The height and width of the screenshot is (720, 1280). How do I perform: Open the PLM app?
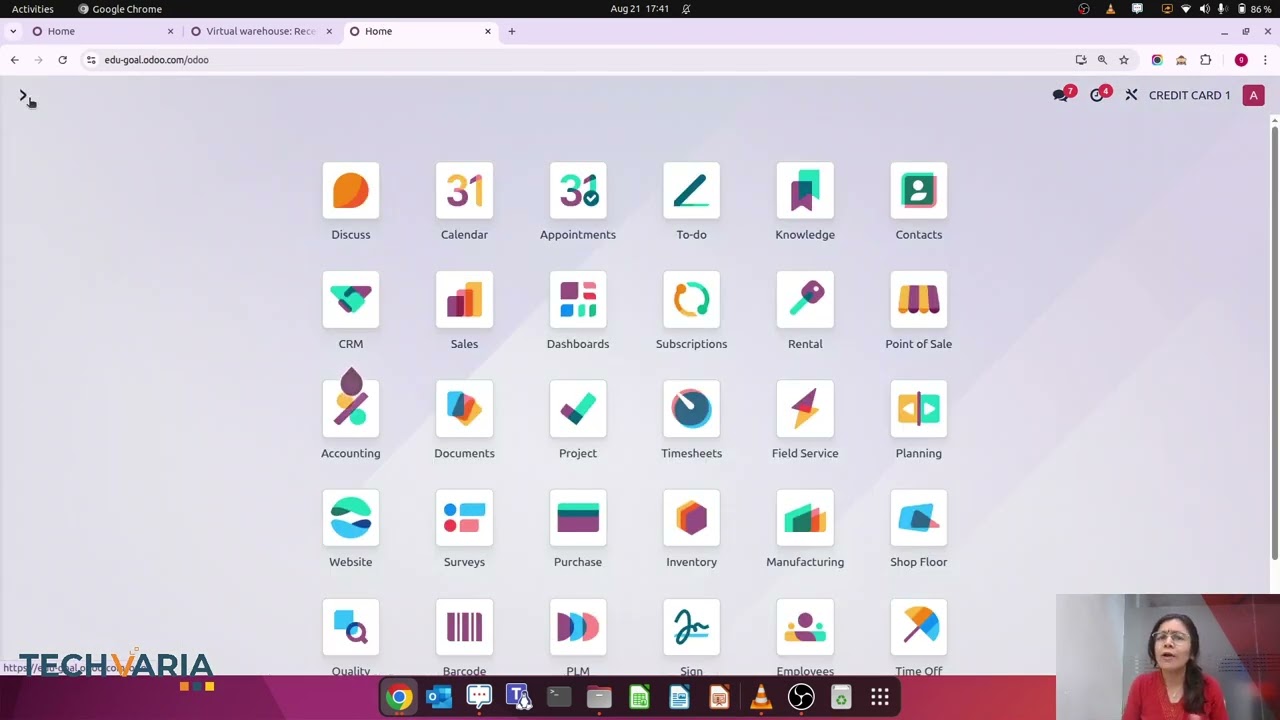pos(578,627)
